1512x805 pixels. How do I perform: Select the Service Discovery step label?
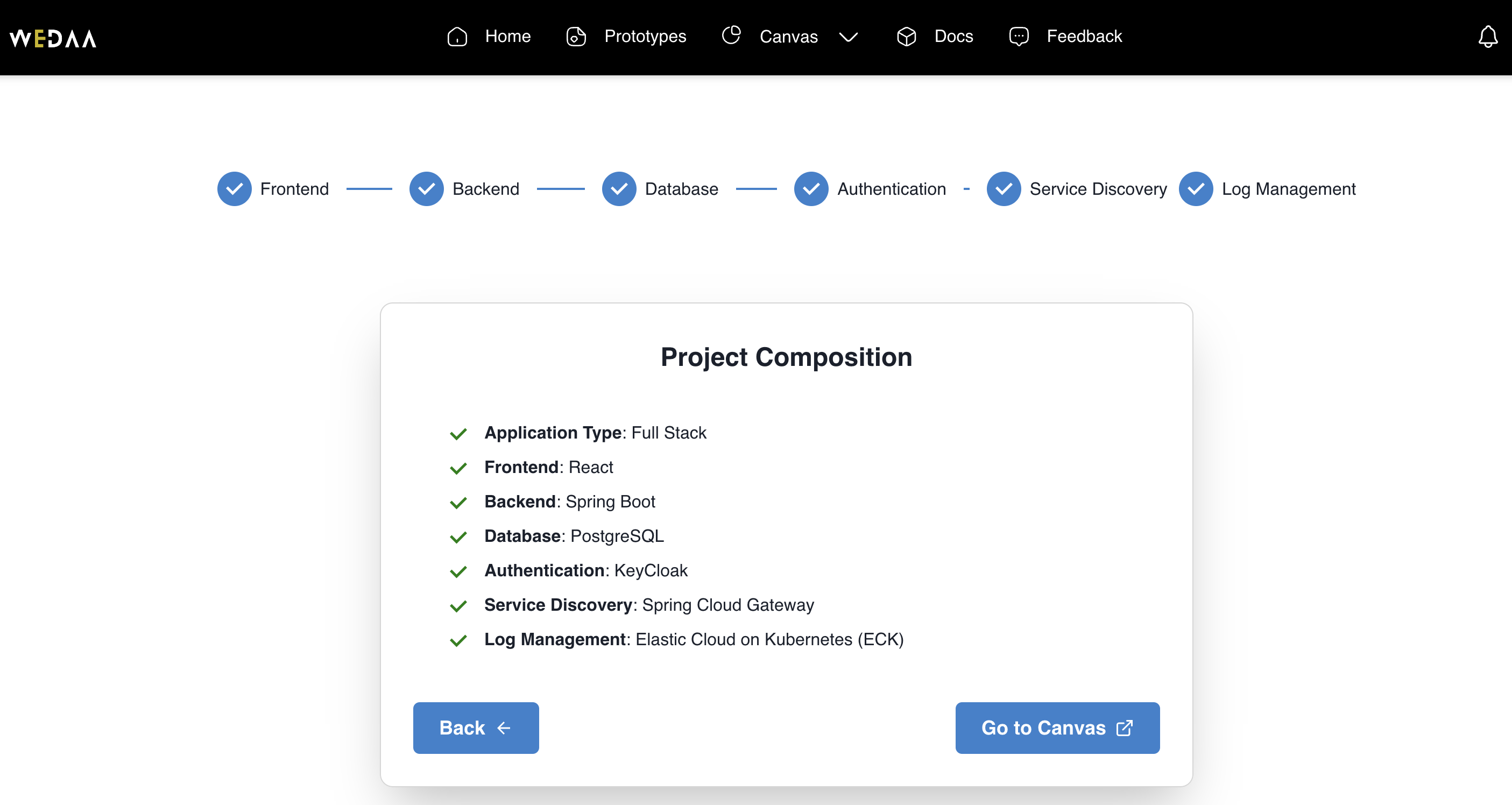(x=1098, y=189)
